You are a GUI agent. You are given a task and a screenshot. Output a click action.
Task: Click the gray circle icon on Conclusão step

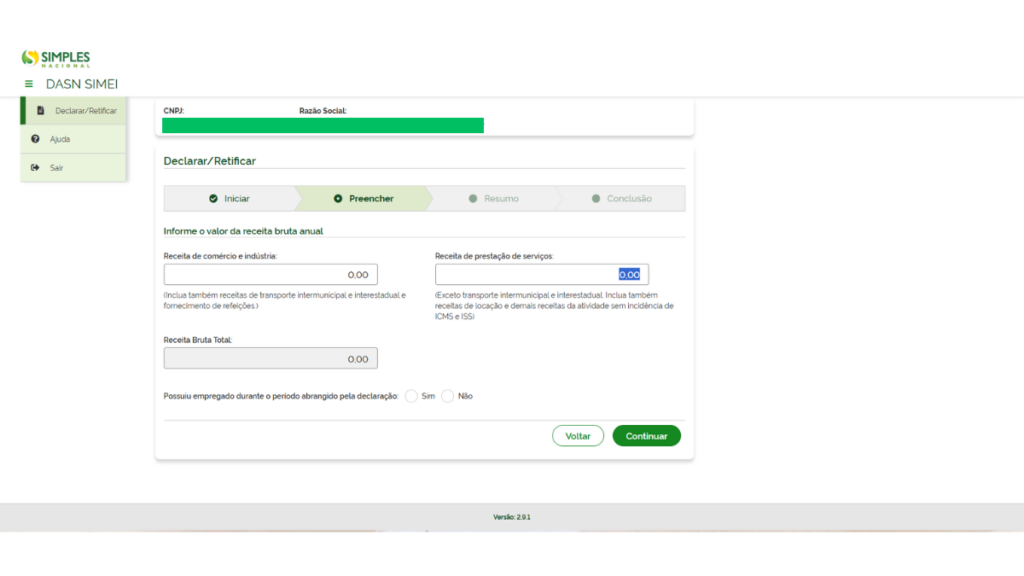598,198
